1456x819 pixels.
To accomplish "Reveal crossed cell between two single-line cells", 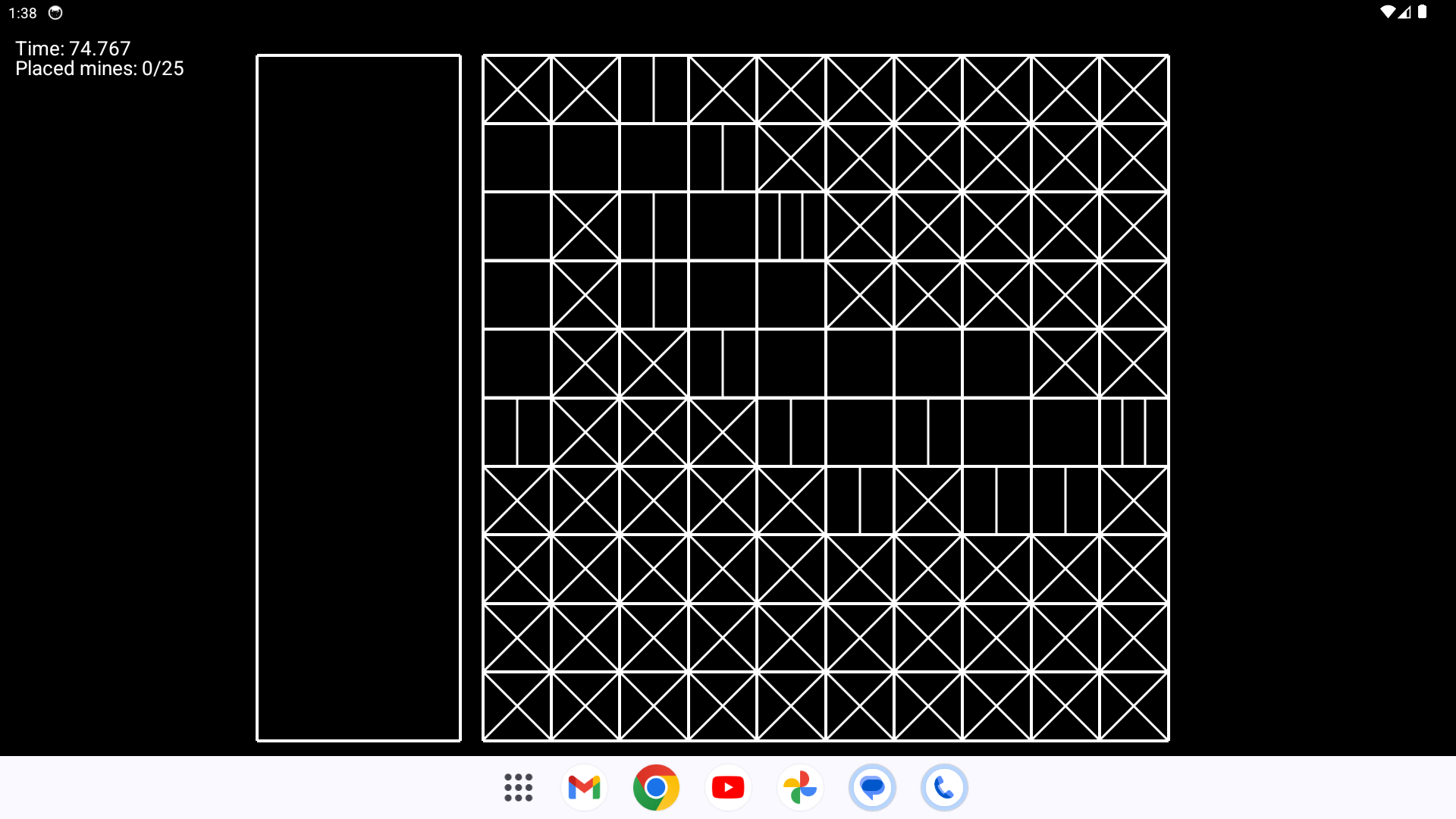I will [x=928, y=500].
